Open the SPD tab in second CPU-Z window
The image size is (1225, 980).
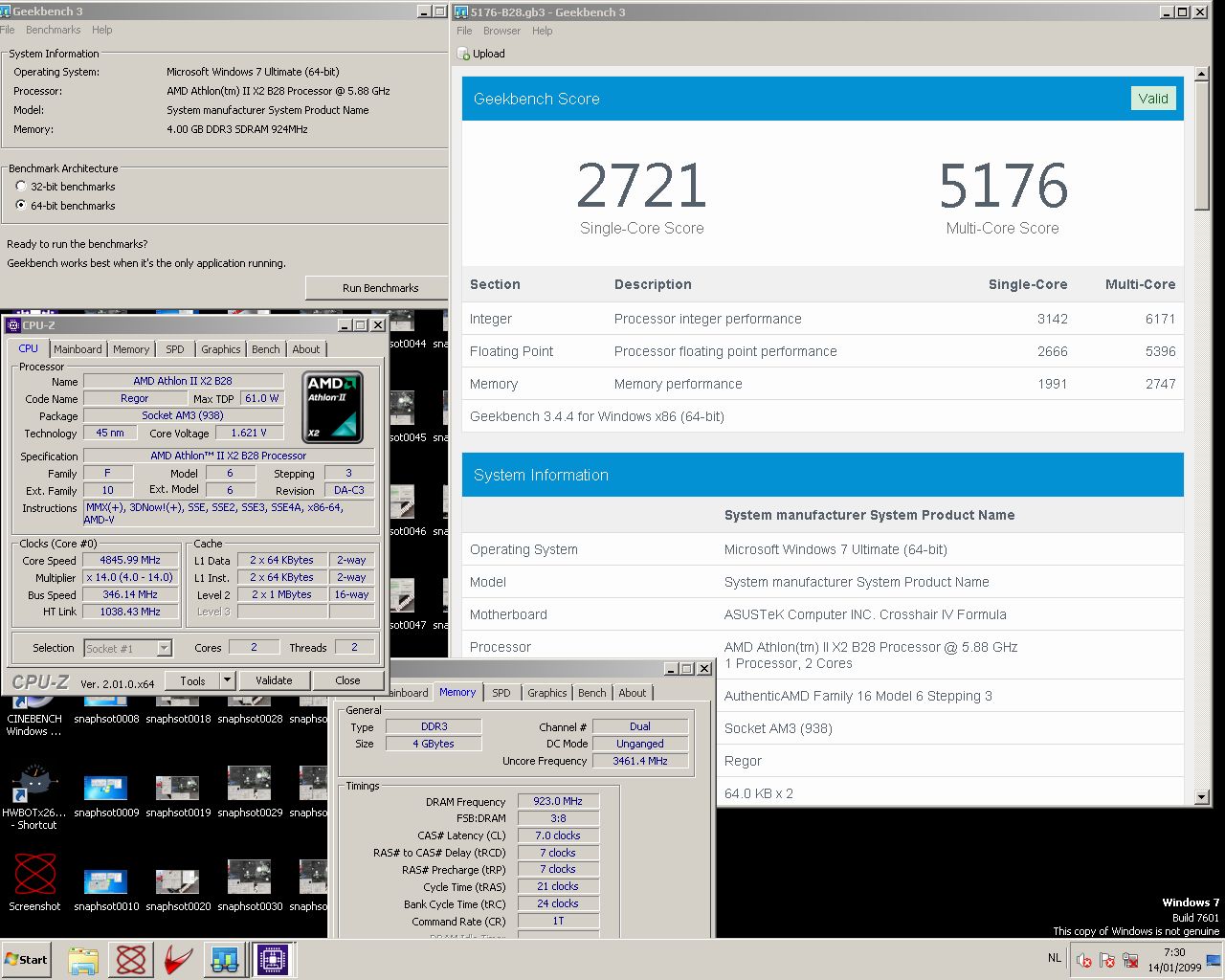pyautogui.click(x=501, y=693)
